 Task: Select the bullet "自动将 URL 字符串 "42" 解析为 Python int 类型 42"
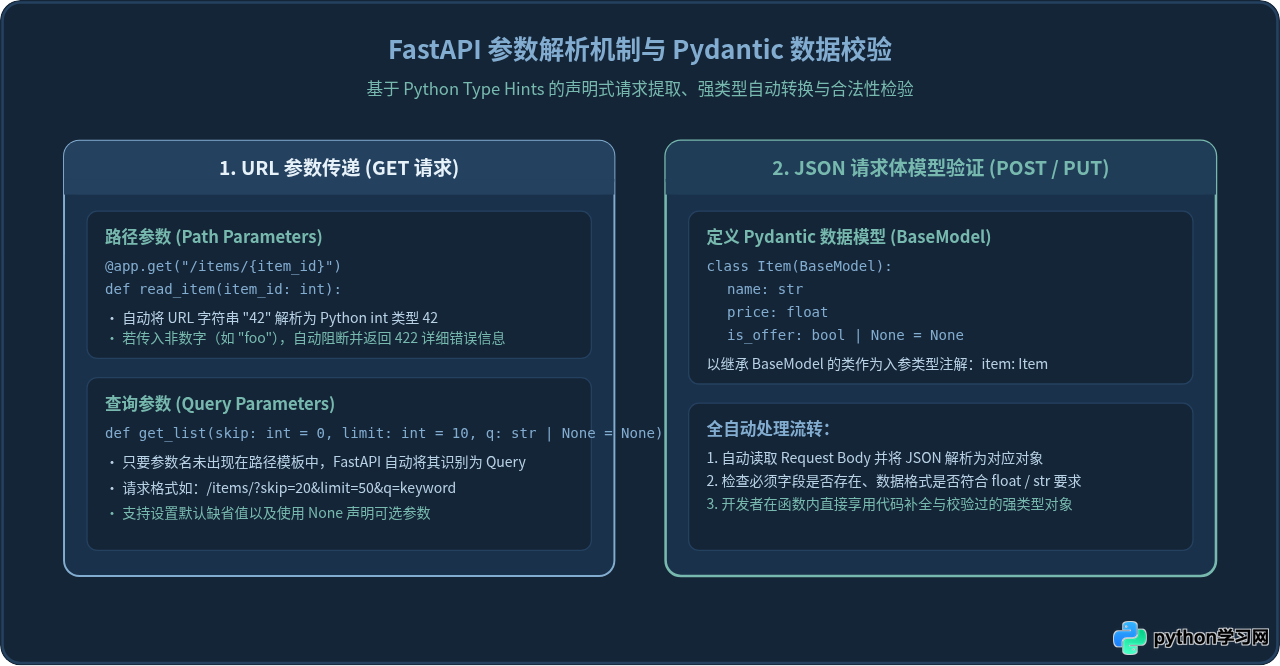click(x=272, y=318)
